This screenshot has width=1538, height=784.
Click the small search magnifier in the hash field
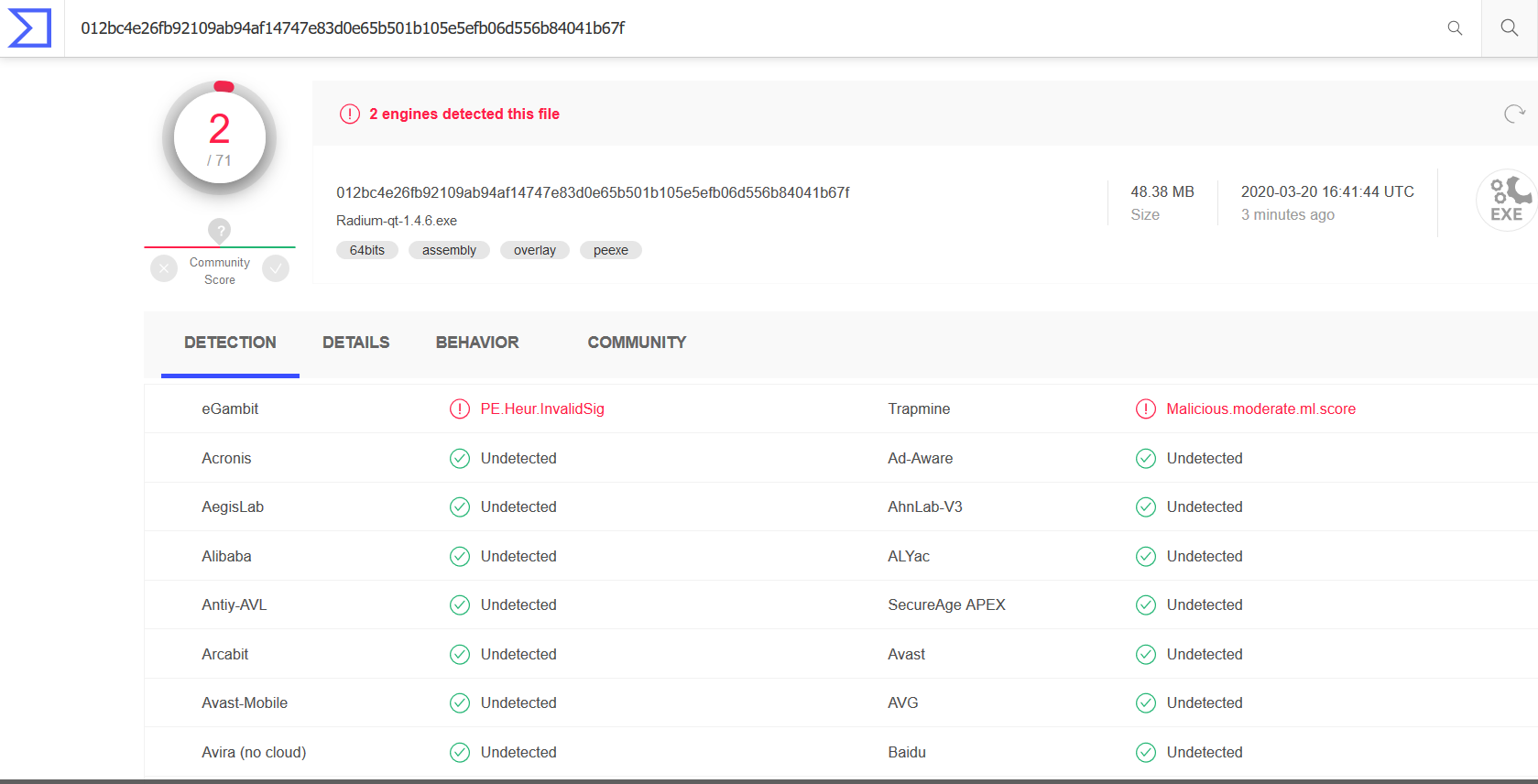click(1455, 28)
